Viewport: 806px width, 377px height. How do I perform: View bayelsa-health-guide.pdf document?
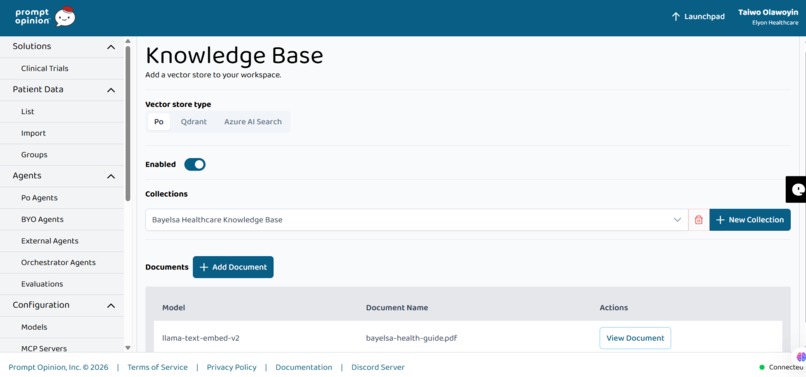pyautogui.click(x=635, y=338)
